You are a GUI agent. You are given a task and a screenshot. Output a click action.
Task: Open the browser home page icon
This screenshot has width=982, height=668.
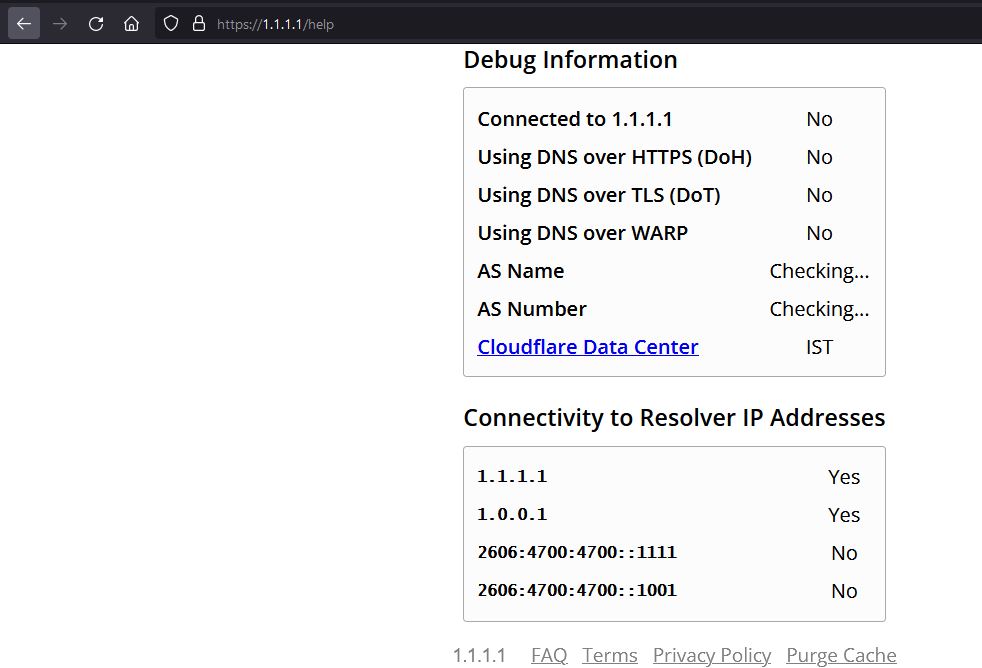point(132,24)
